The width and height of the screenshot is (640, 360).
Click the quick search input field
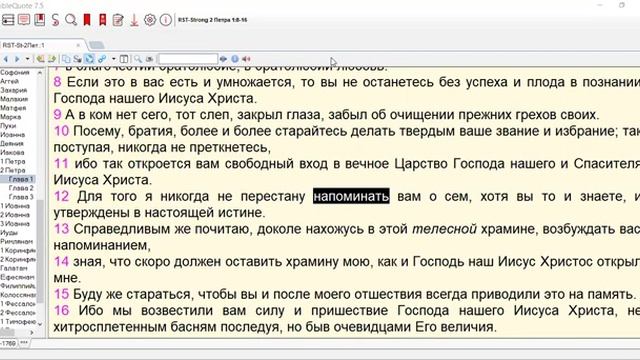click(x=188, y=59)
